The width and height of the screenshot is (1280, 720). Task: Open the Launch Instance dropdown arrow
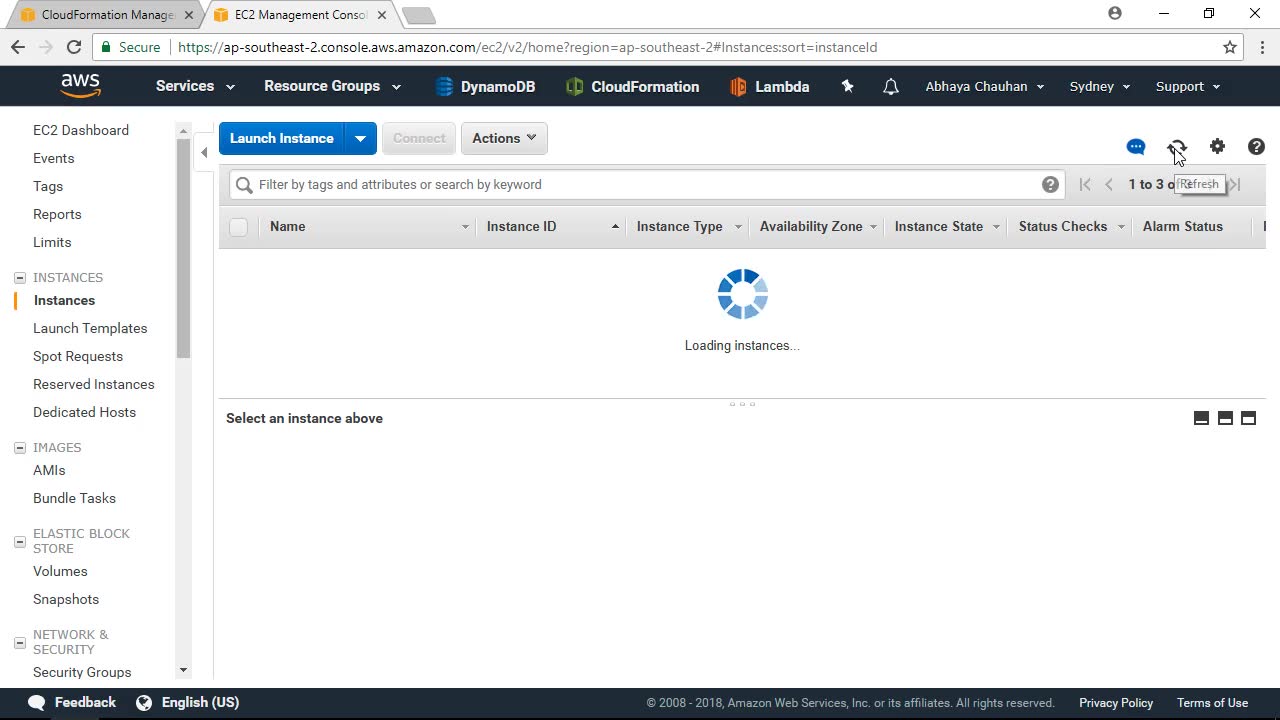[x=360, y=138]
